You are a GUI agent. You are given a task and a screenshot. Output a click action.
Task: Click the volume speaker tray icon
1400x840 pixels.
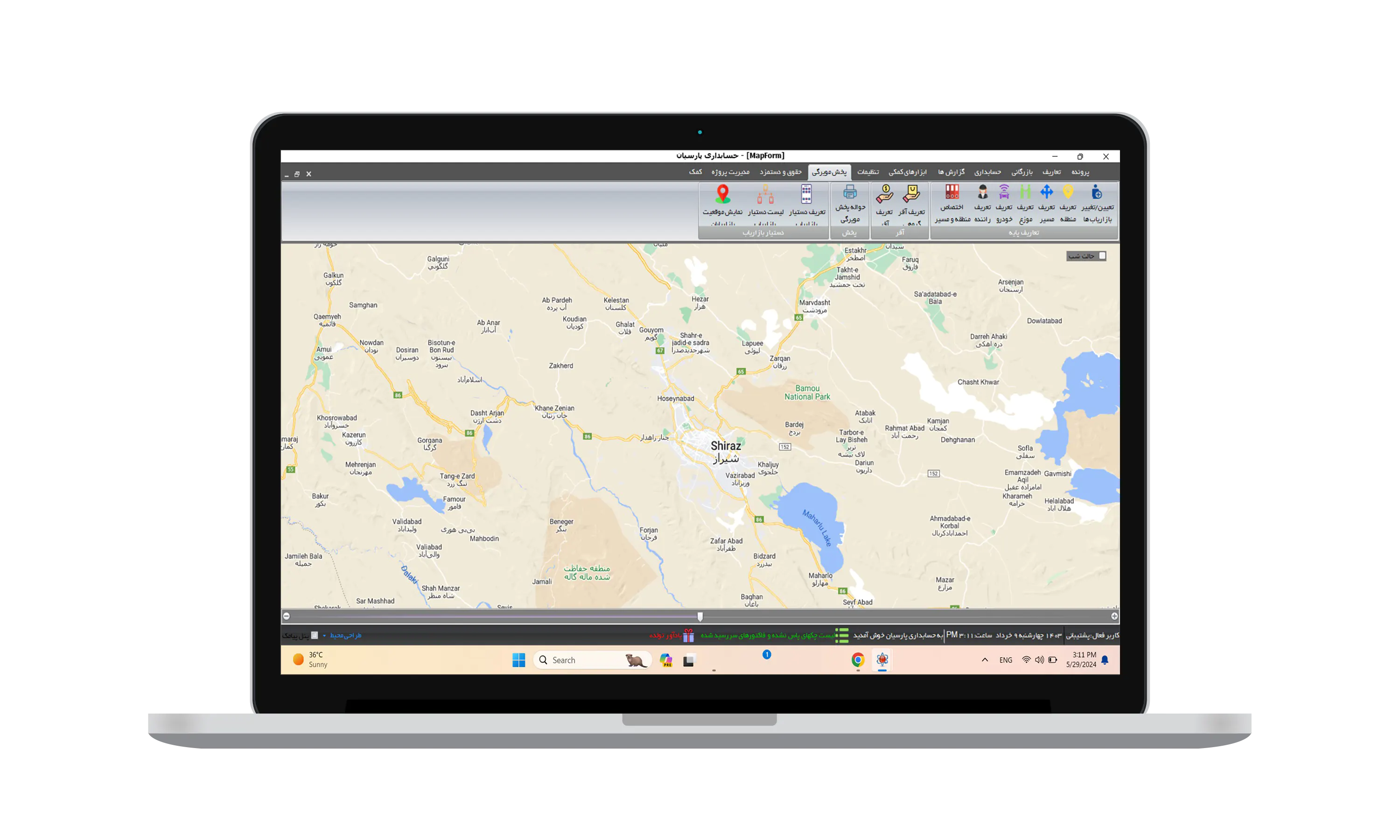point(1039,660)
